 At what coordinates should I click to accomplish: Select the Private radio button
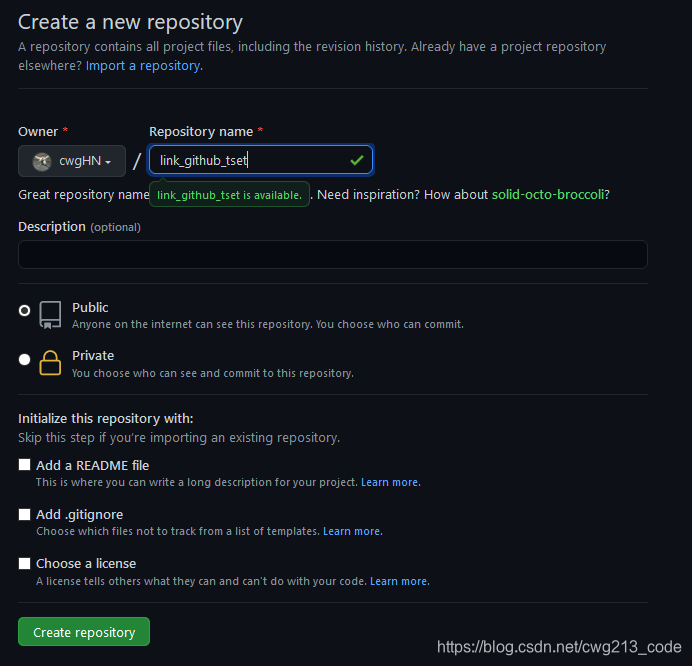(x=25, y=359)
